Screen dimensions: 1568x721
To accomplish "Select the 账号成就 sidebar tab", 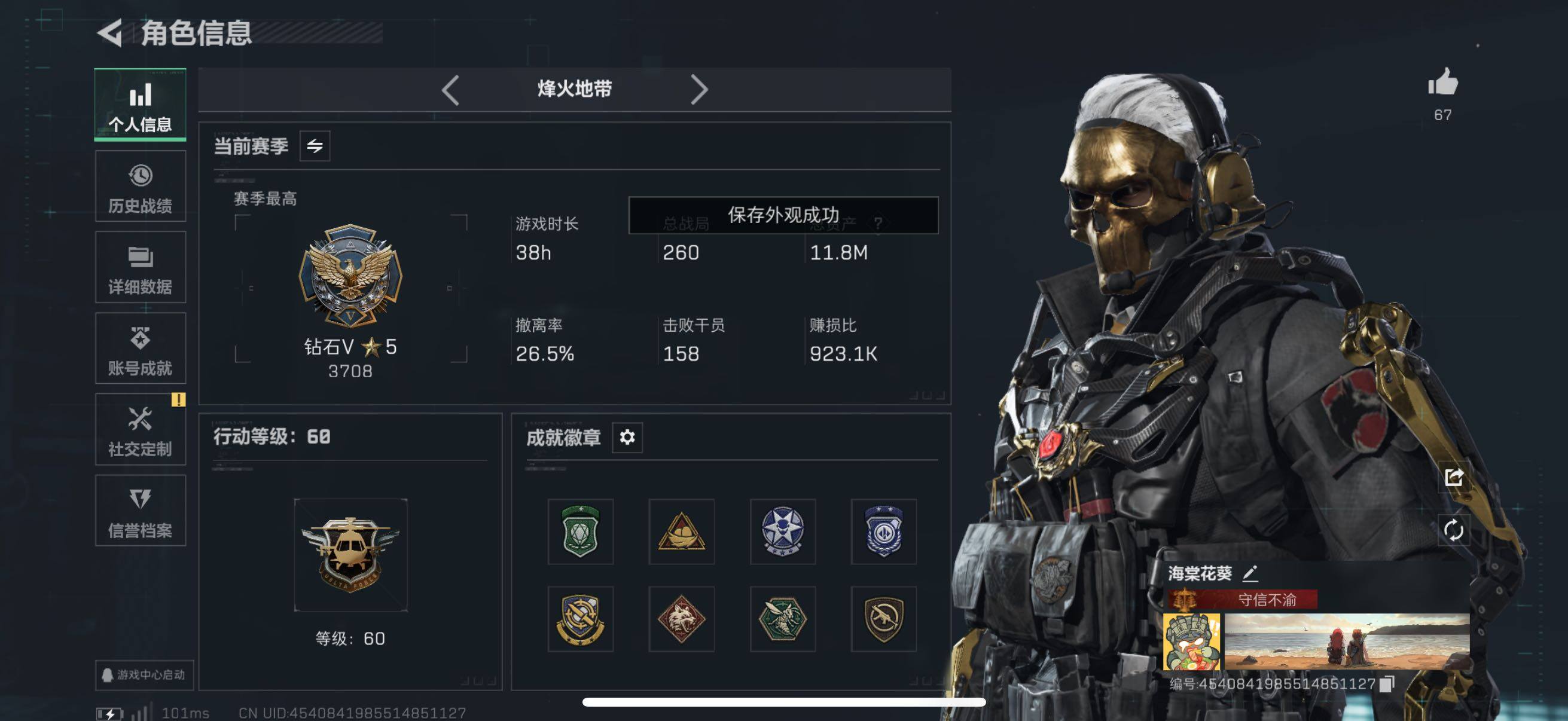I will pos(141,349).
